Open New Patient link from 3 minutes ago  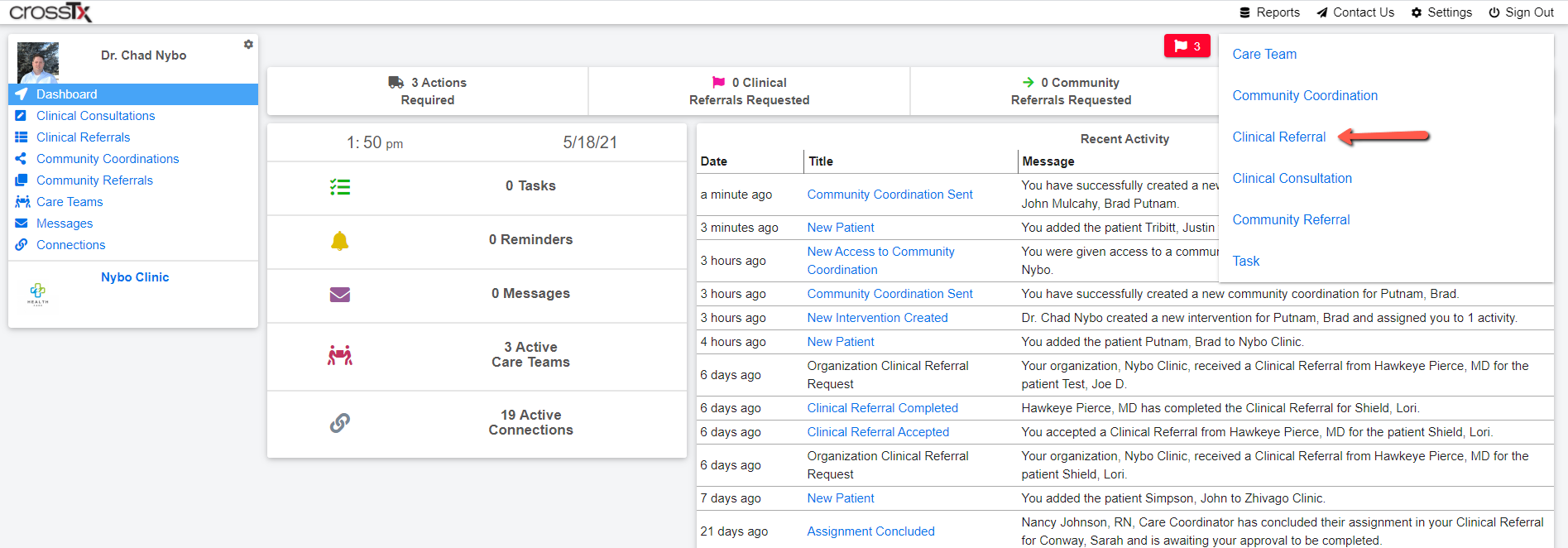pyautogui.click(x=841, y=228)
